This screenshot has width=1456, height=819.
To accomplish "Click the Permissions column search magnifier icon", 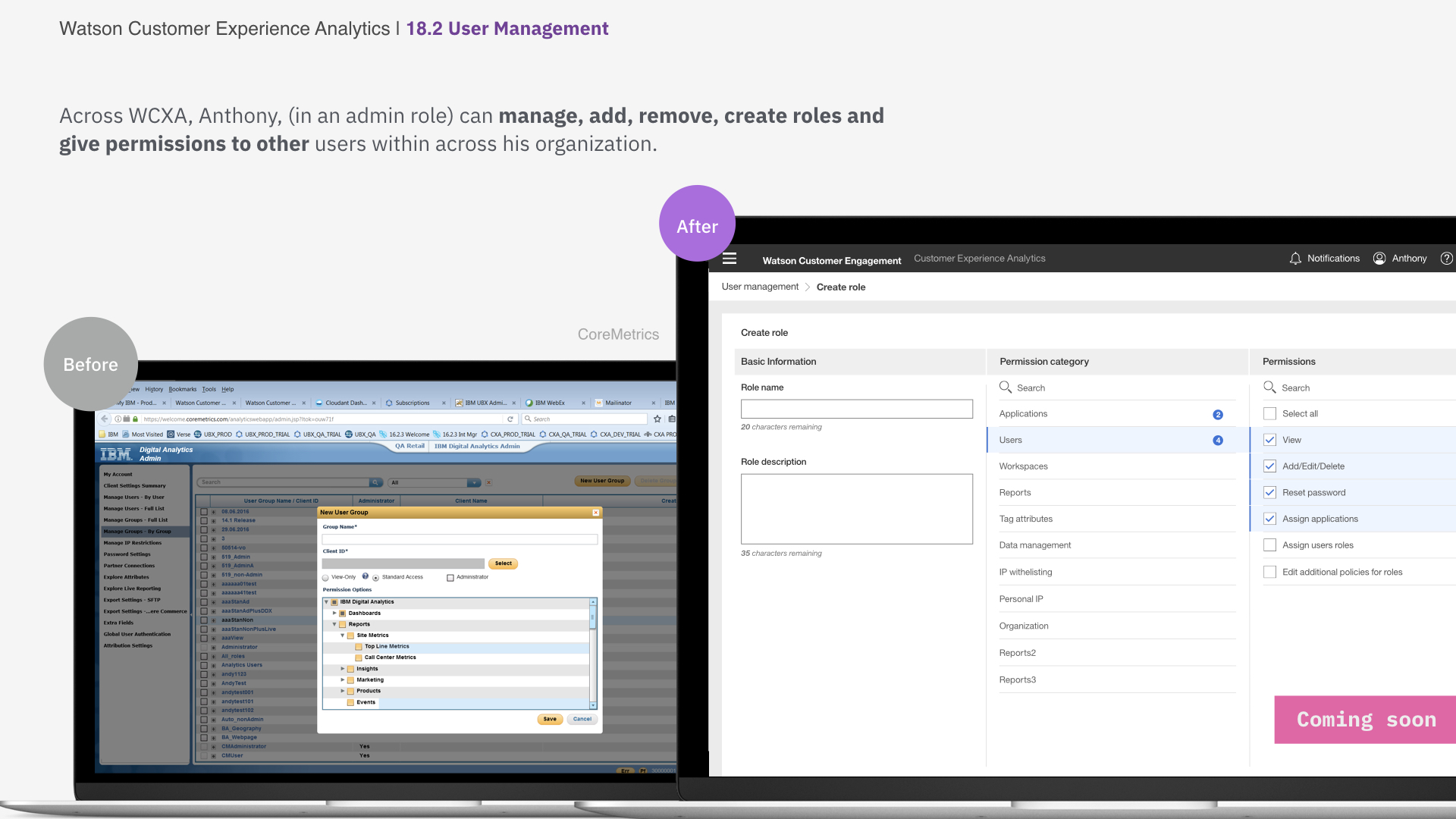I will point(1269,388).
